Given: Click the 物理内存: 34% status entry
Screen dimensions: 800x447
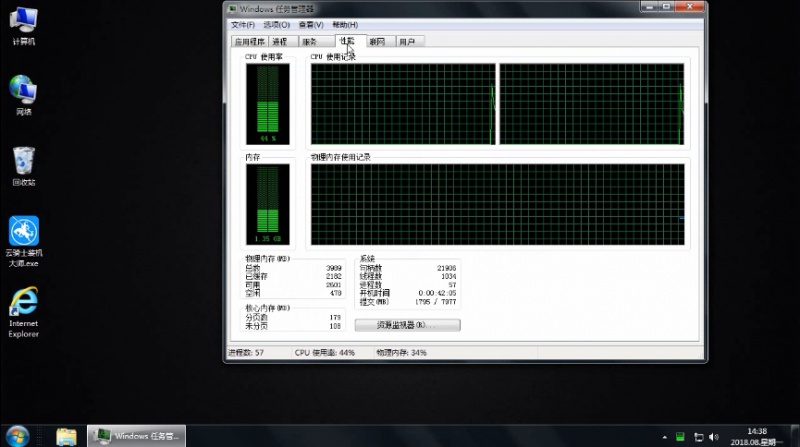Looking at the screenshot, I should coord(401,353).
